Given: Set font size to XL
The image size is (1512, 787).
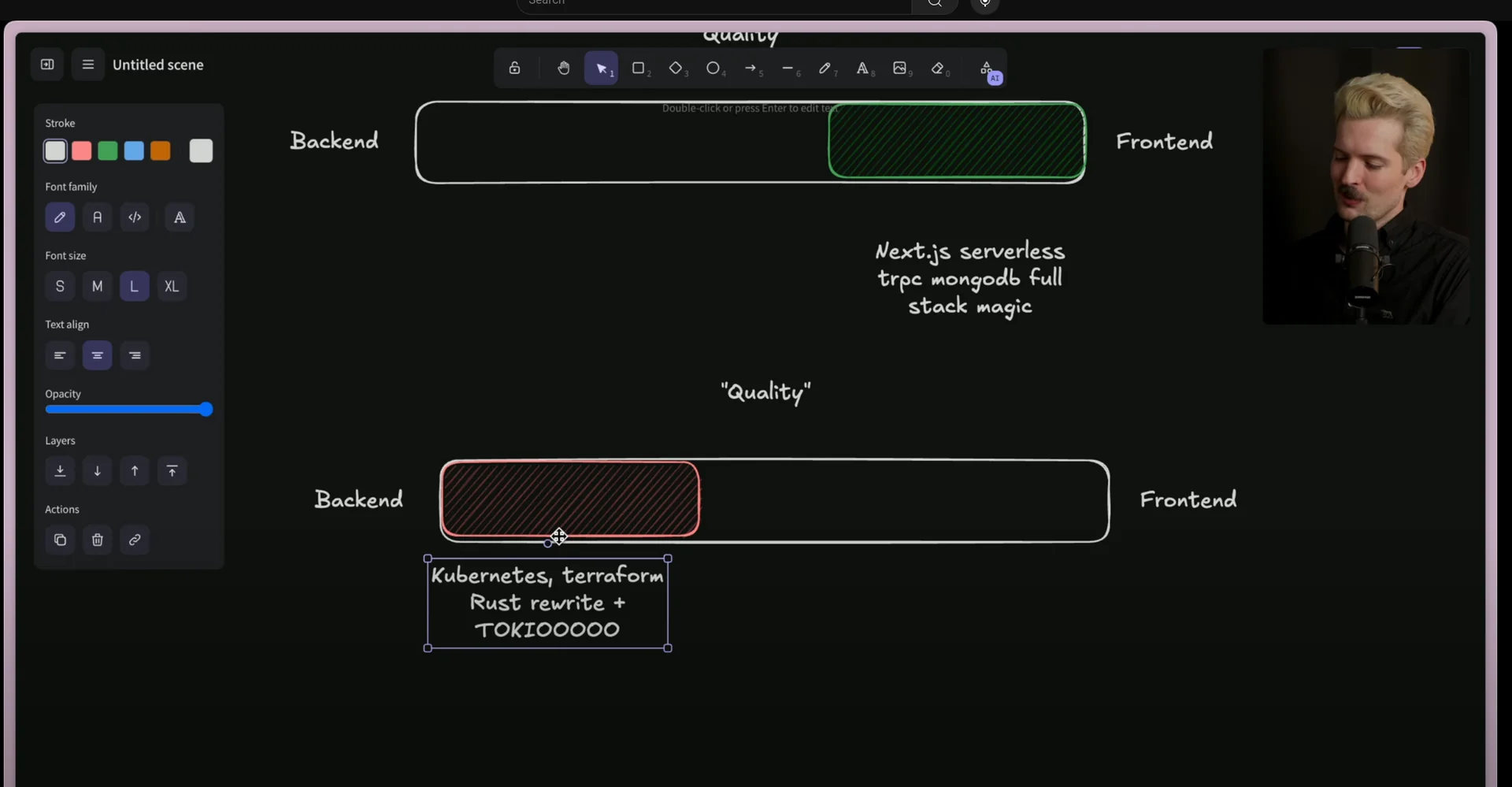Looking at the screenshot, I should pyautogui.click(x=172, y=287).
